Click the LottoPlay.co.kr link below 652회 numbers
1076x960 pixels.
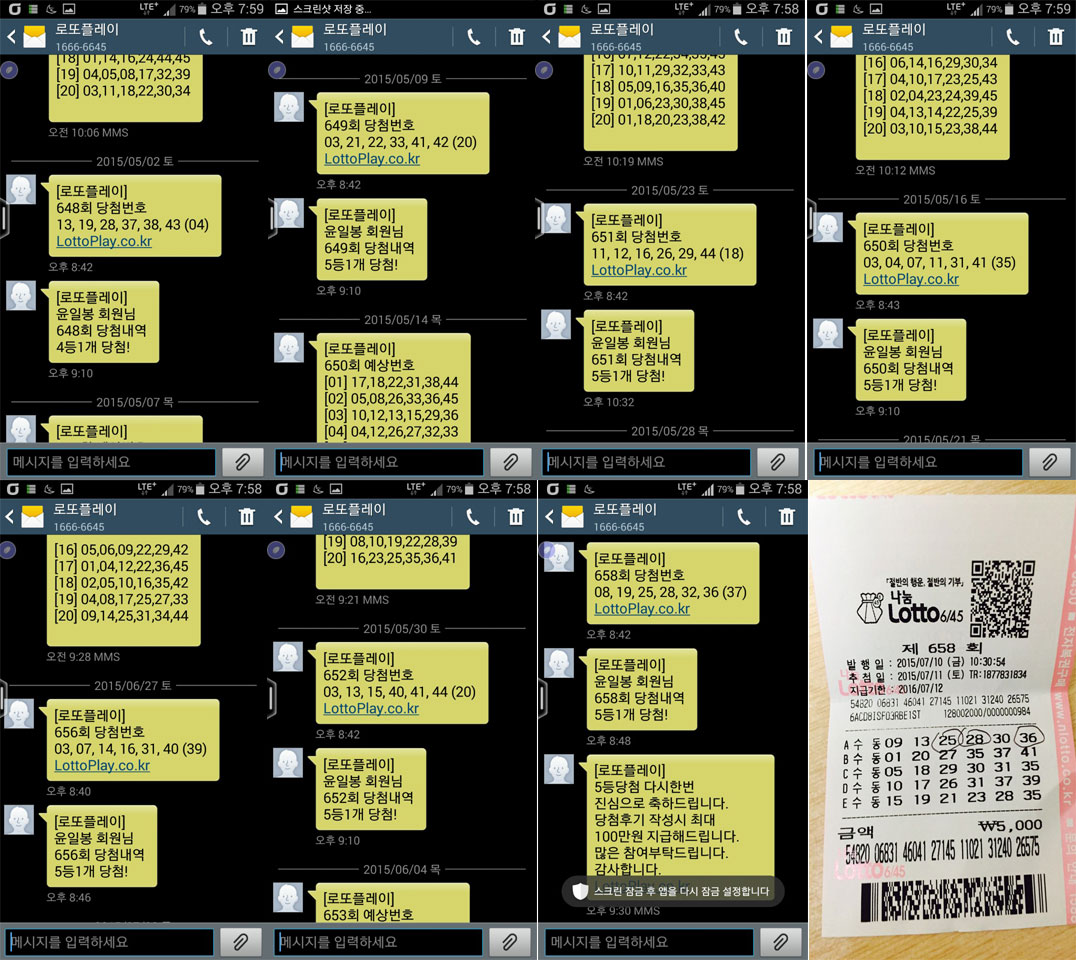pyautogui.click(x=371, y=708)
